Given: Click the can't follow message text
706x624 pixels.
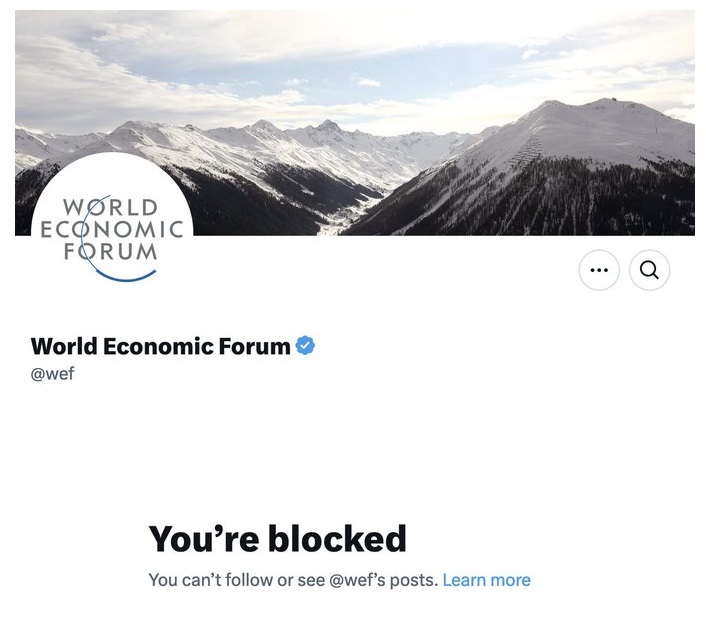Looking at the screenshot, I should click(294, 580).
